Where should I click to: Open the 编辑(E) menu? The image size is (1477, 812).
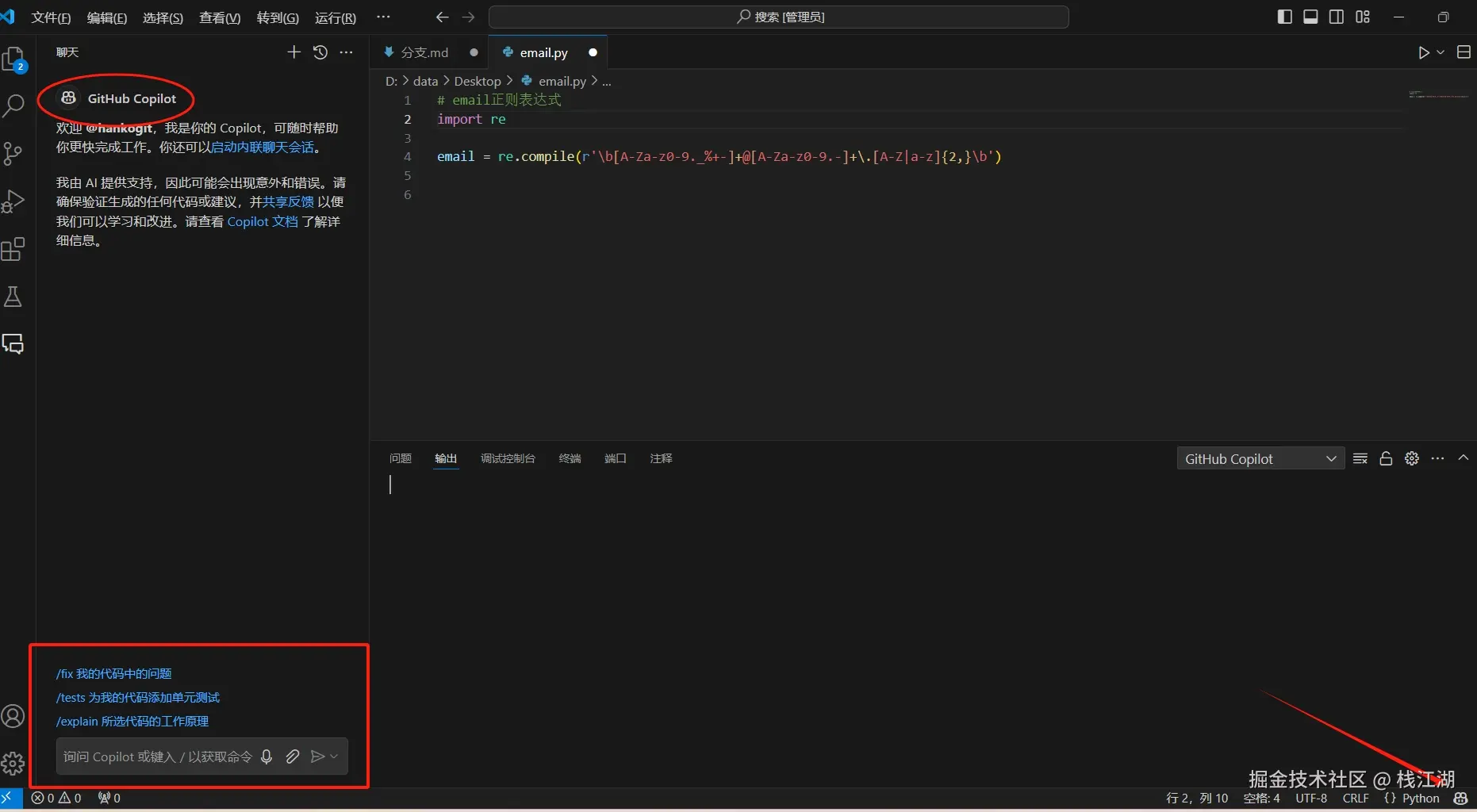(x=107, y=17)
